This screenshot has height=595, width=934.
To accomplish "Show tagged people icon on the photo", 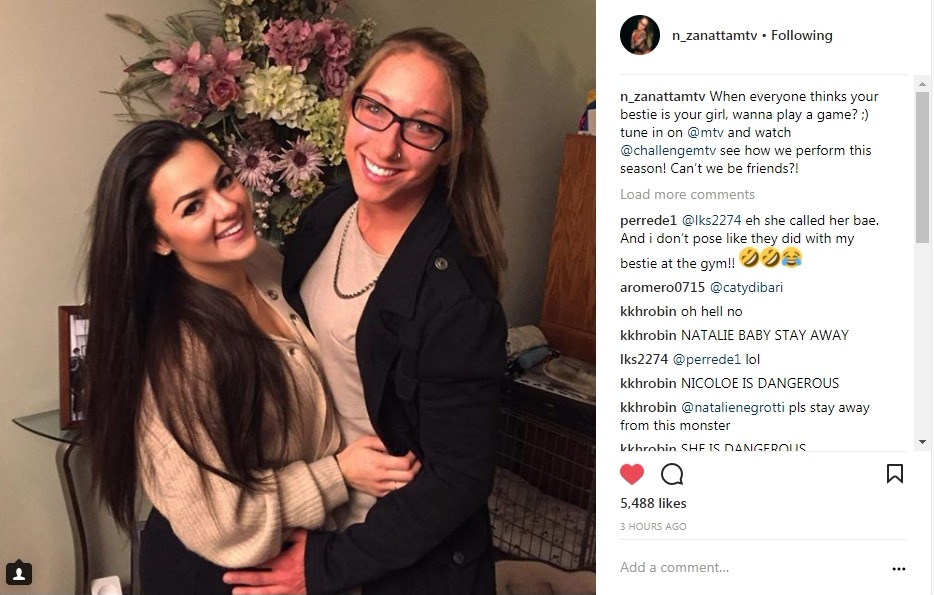I will (x=18, y=573).
